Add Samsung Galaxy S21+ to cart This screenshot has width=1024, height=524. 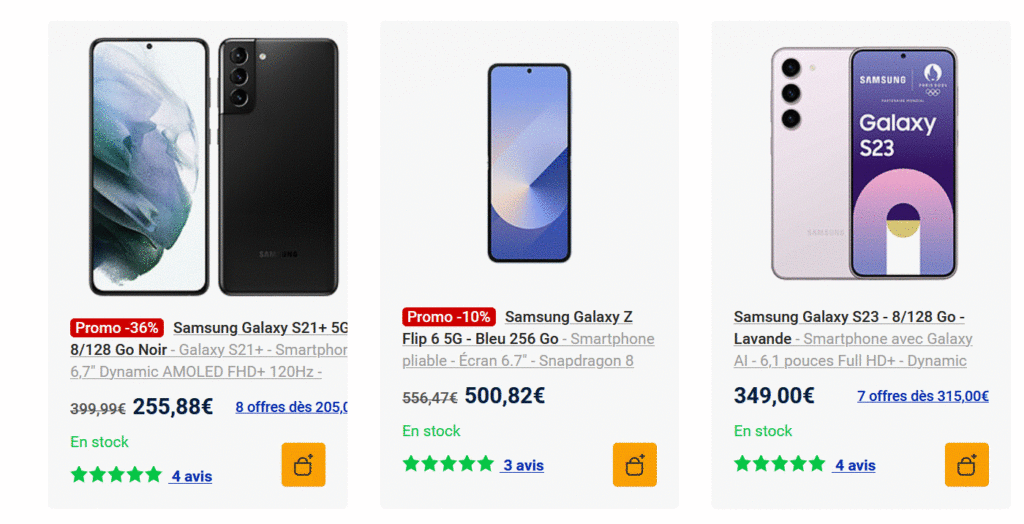click(303, 465)
